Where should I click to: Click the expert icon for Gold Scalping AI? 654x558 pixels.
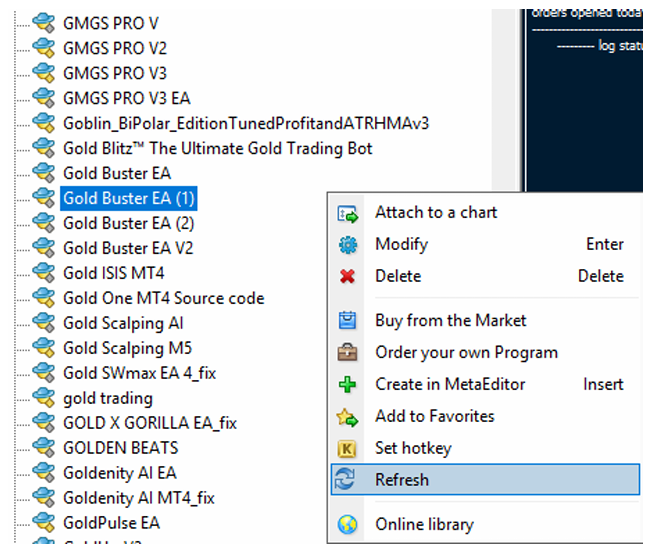pos(44,323)
